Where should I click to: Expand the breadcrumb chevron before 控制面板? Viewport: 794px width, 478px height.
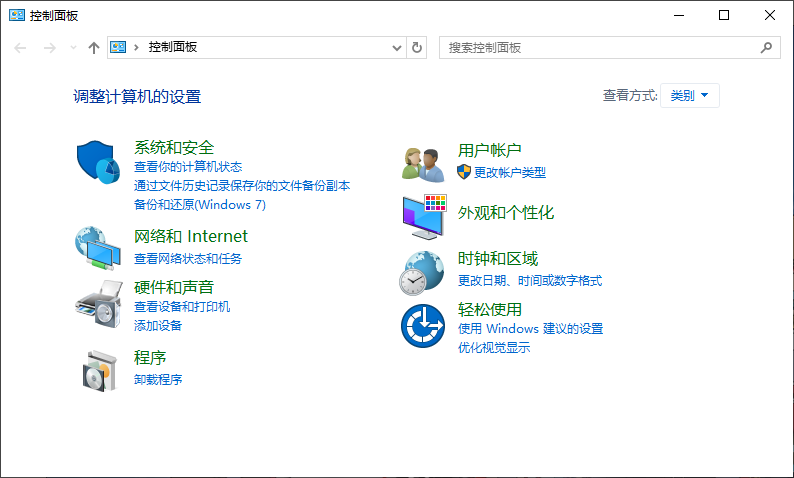coord(136,48)
